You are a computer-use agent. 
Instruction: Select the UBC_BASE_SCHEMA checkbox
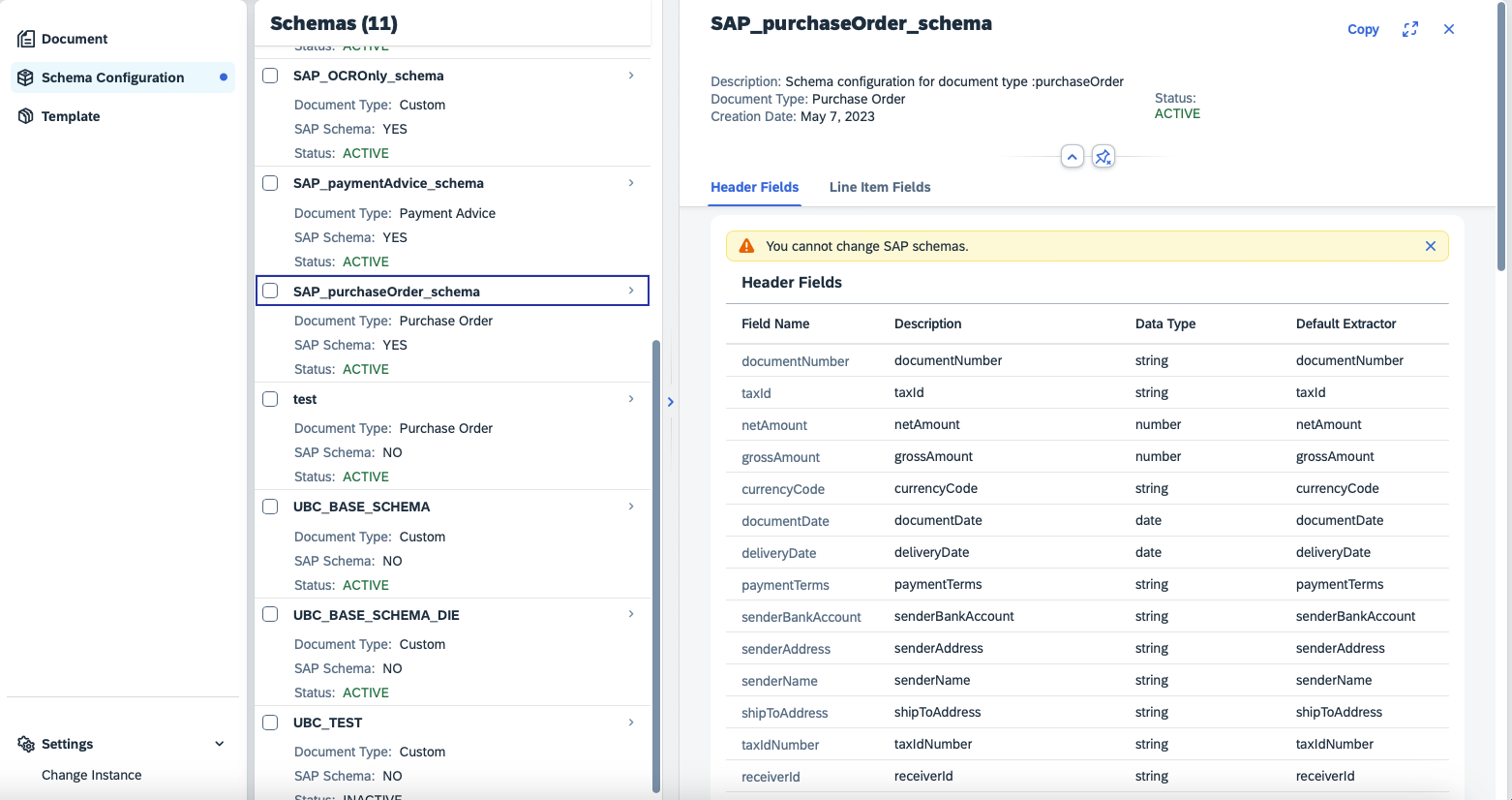click(270, 507)
